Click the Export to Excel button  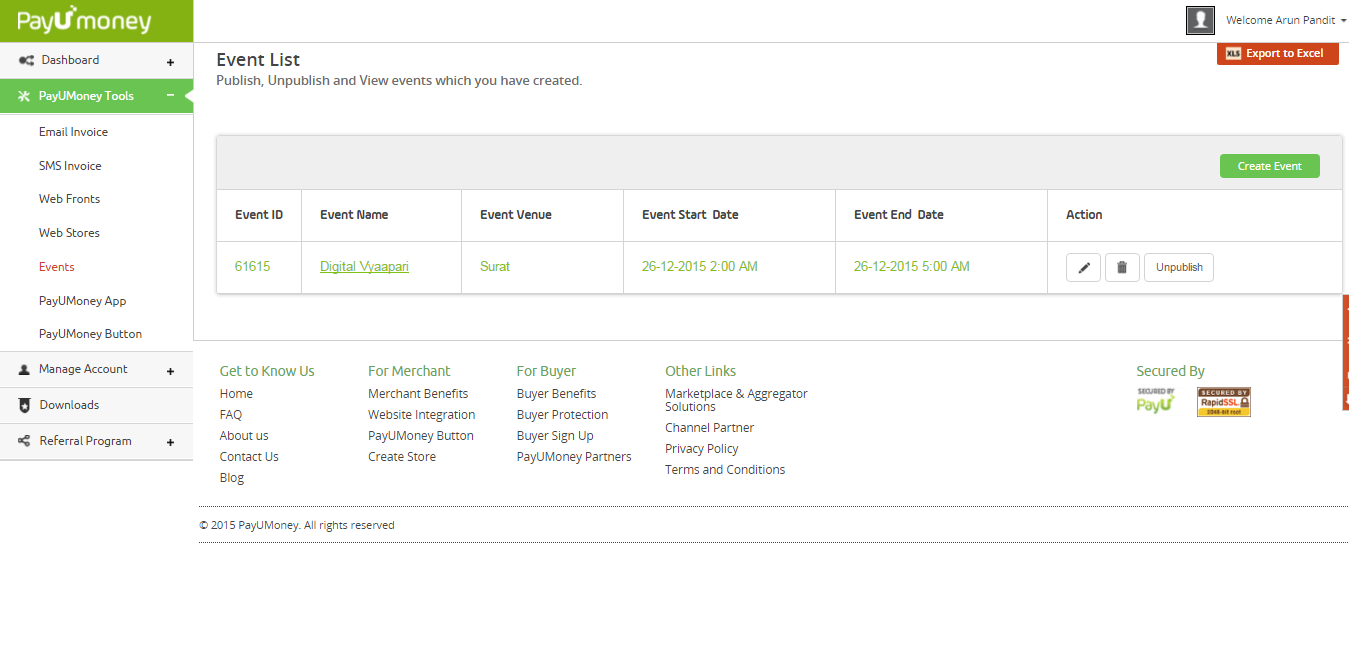1277,53
